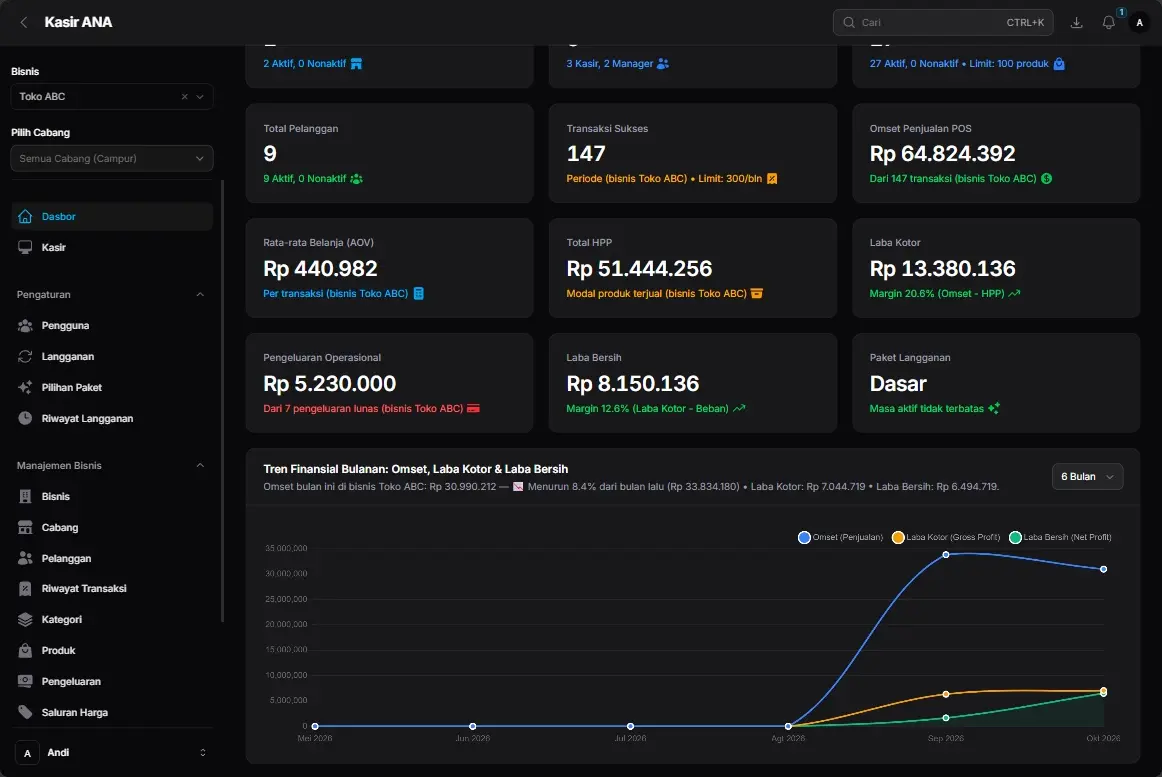Click the Saluran Harga tag icon
Image resolution: width=1162 pixels, height=777 pixels.
25,712
